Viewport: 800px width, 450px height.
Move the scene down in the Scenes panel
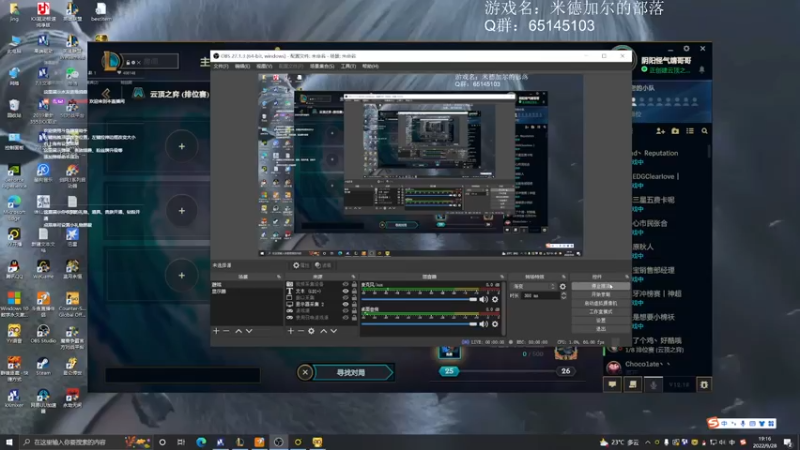coord(249,331)
